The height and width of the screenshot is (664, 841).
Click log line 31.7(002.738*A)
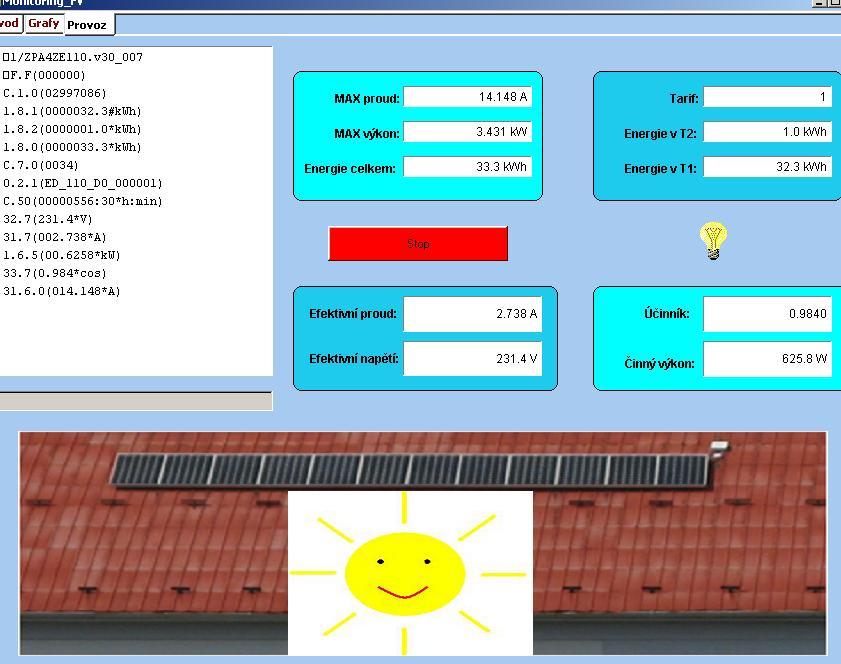[55, 238]
